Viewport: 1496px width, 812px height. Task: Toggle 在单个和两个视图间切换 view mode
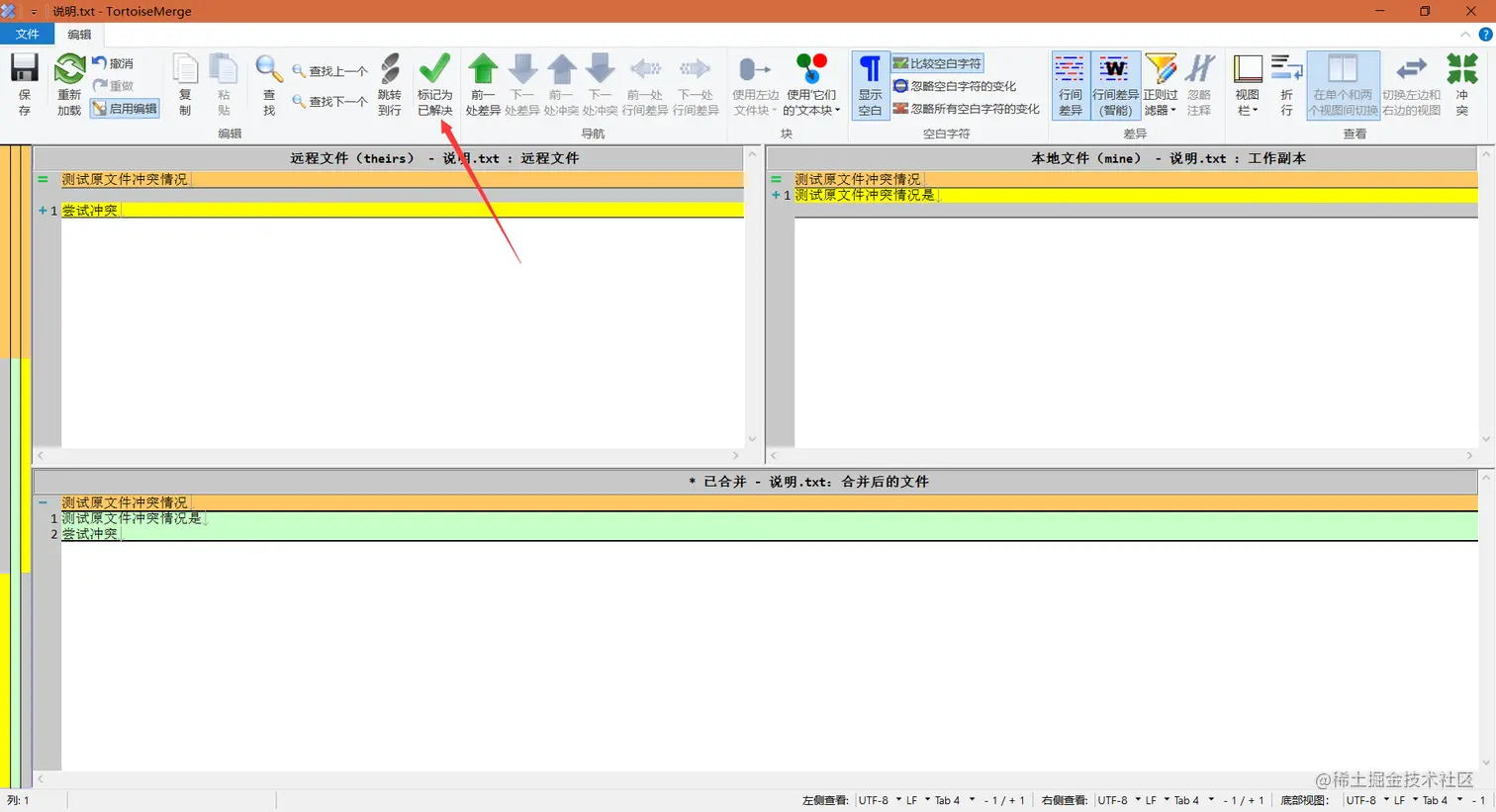point(1343,85)
